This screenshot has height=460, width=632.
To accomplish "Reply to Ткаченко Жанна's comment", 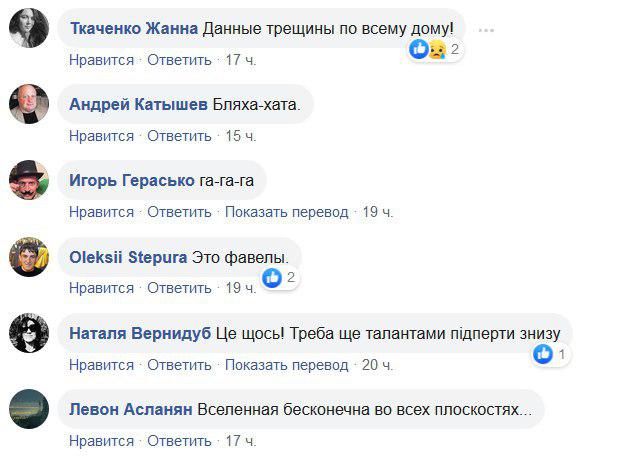I will pos(179,60).
